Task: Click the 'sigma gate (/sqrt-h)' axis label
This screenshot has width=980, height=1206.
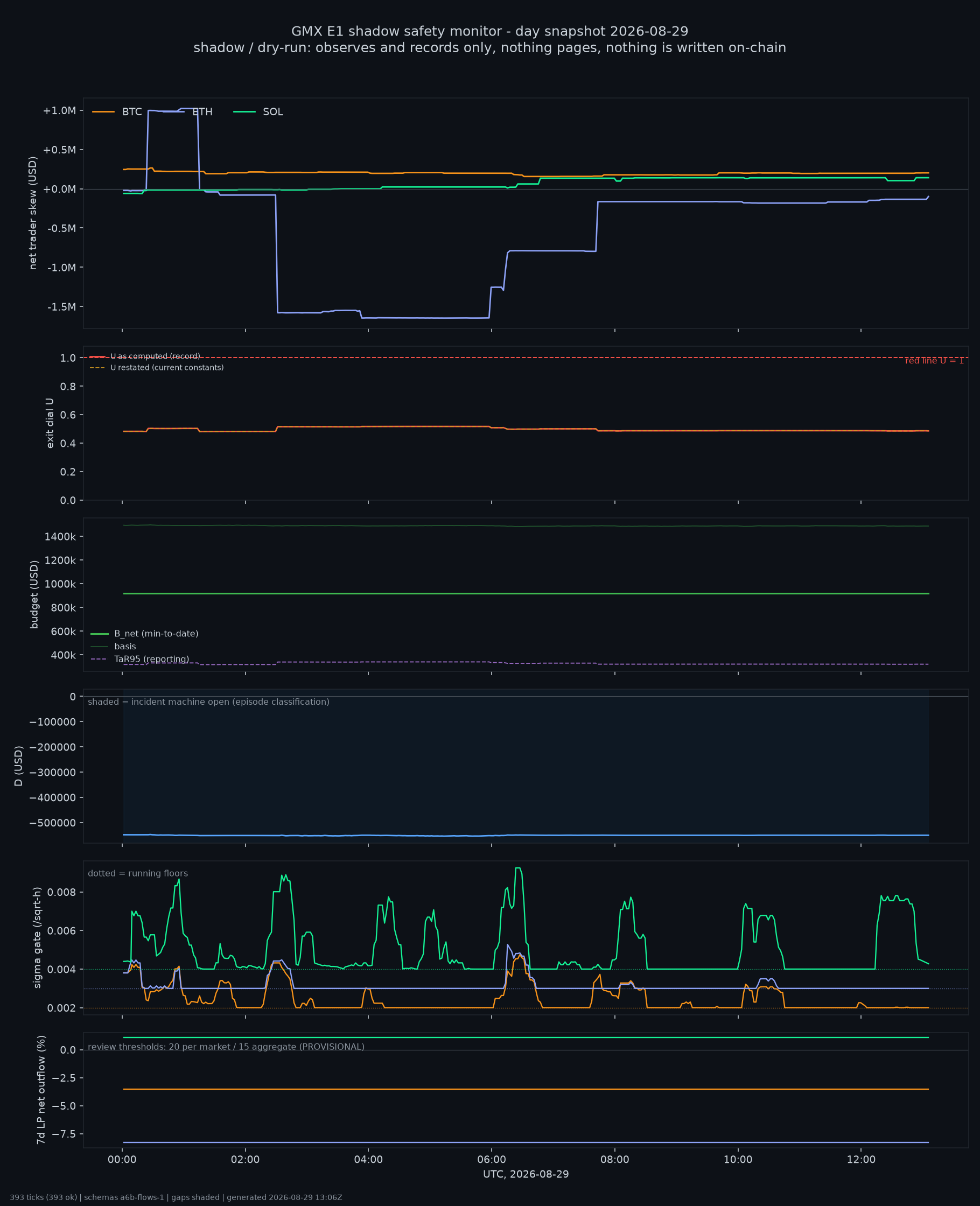Action: (x=37, y=937)
